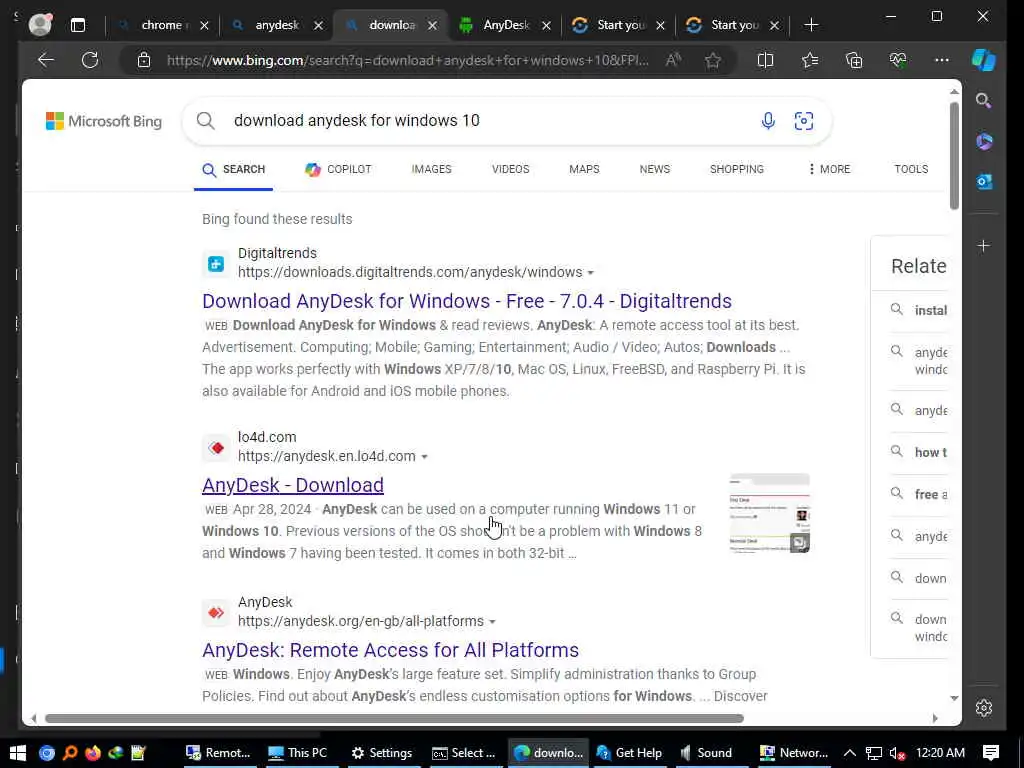The height and width of the screenshot is (768, 1024).
Task: Click the vertical page scrollbar
Action: (x=954, y=155)
